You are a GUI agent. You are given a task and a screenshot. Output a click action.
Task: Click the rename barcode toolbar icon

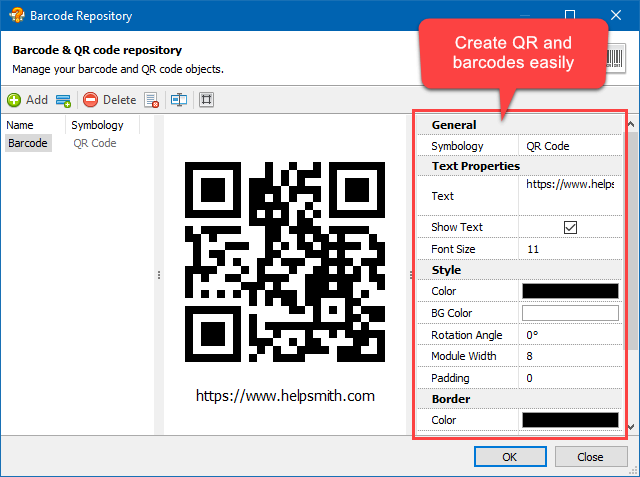[x=179, y=100]
